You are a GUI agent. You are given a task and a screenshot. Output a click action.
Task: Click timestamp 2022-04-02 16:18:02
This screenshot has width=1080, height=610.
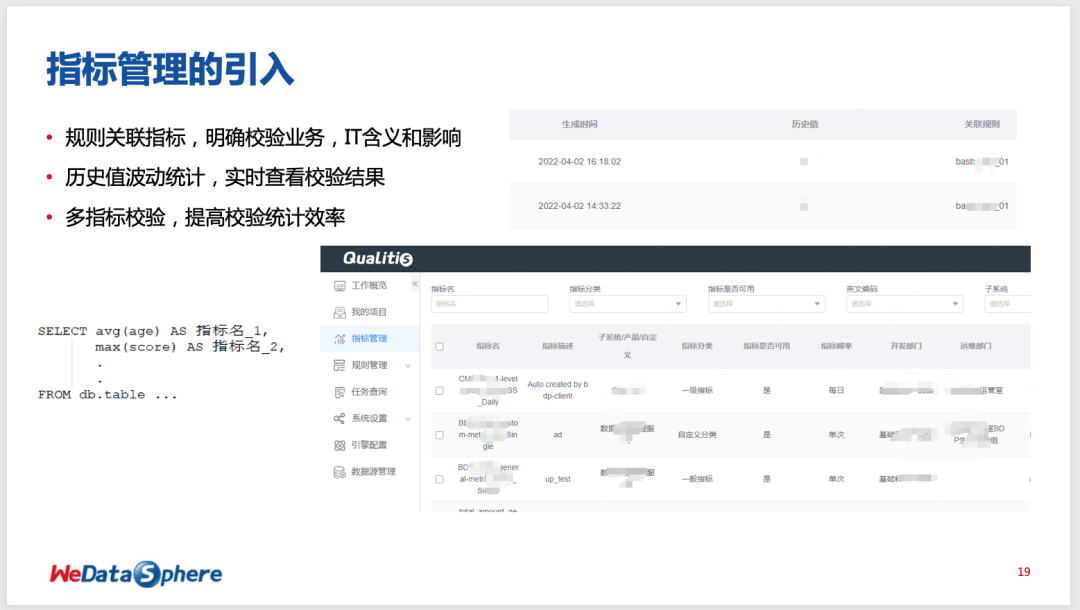(579, 162)
